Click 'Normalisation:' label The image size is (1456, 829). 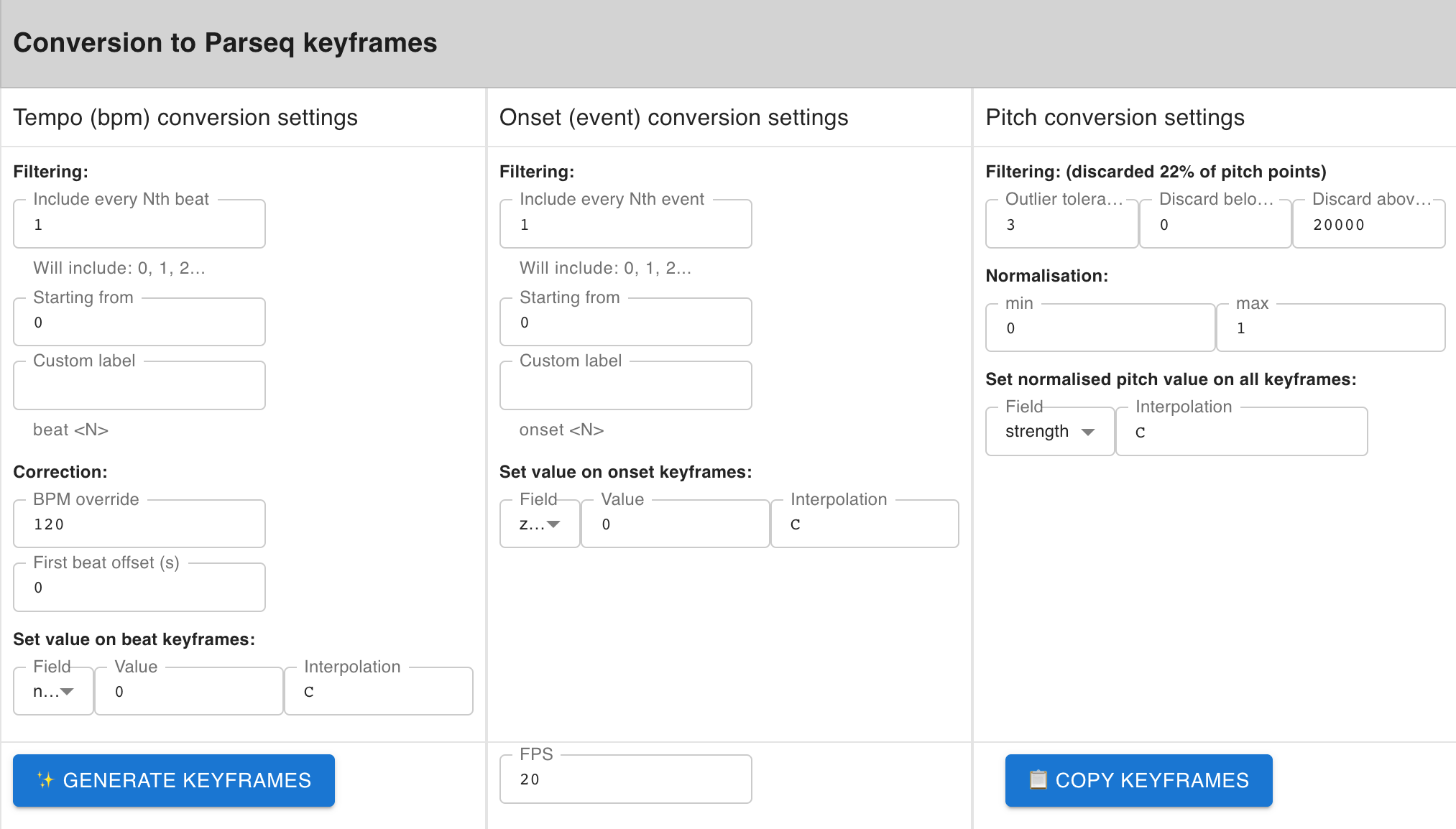pos(1047,276)
